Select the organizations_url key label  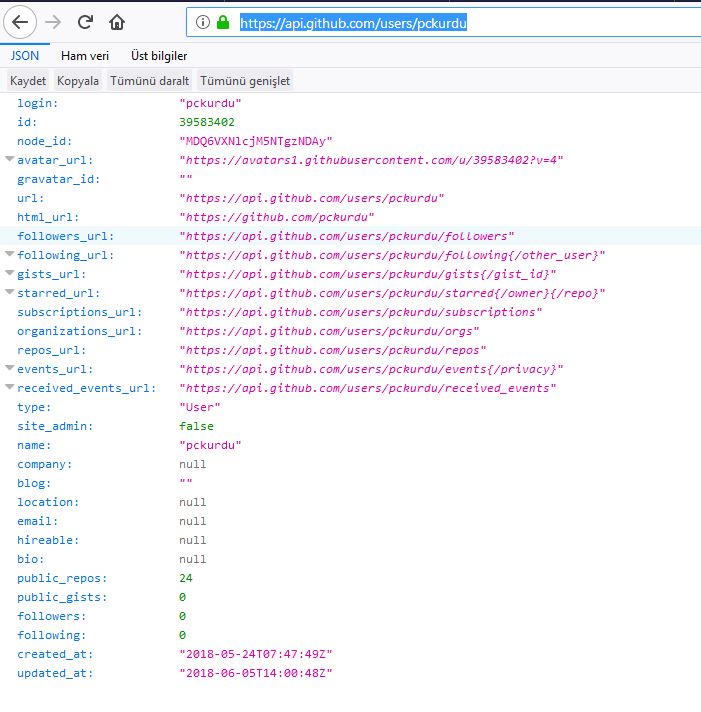click(79, 331)
